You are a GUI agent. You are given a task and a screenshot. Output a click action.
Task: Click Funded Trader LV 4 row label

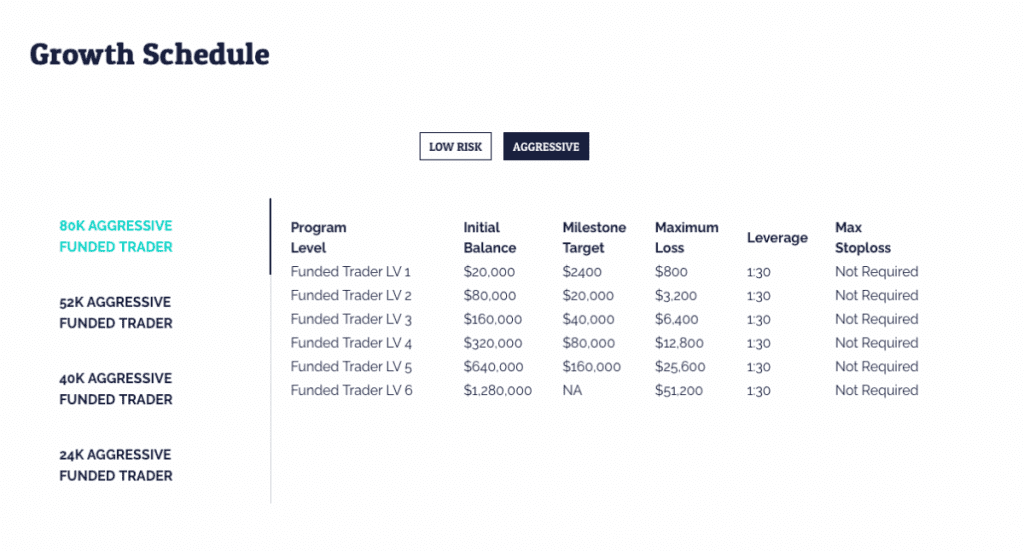(351, 343)
